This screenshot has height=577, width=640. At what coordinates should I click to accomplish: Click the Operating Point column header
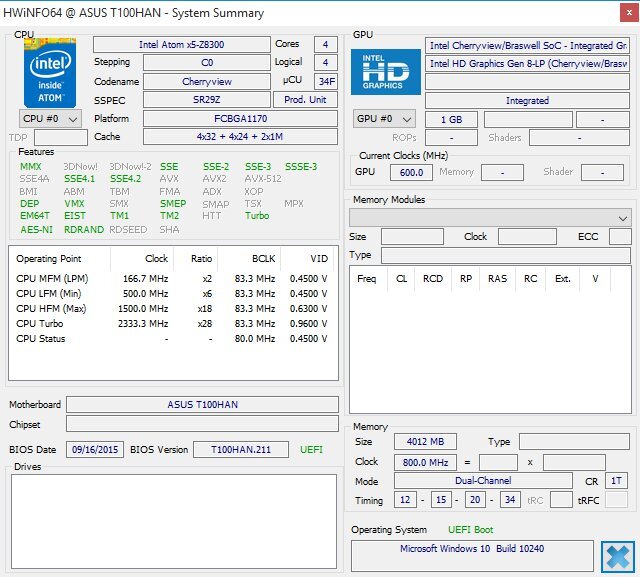click(49, 258)
